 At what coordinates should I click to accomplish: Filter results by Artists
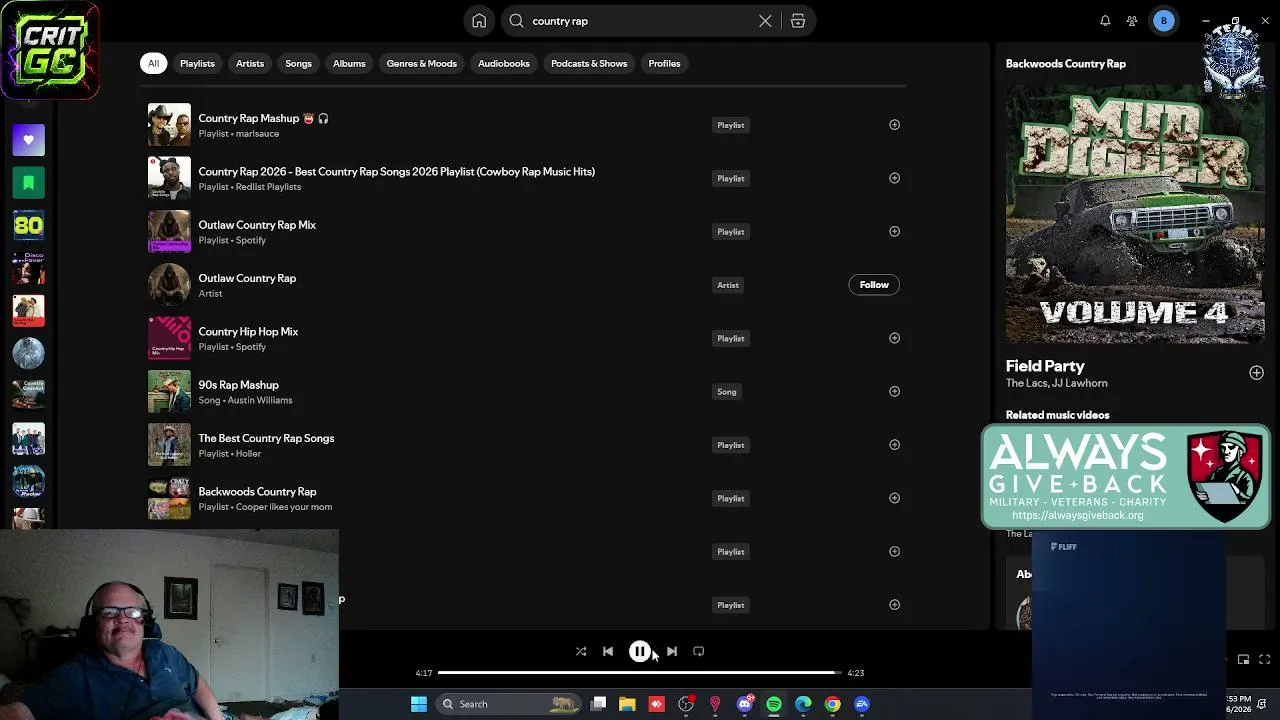[x=250, y=63]
